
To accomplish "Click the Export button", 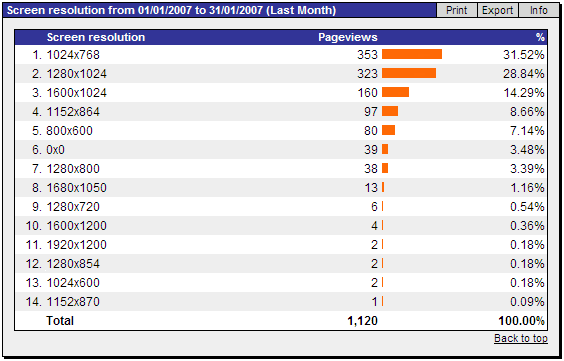I will pyautogui.click(x=497, y=10).
